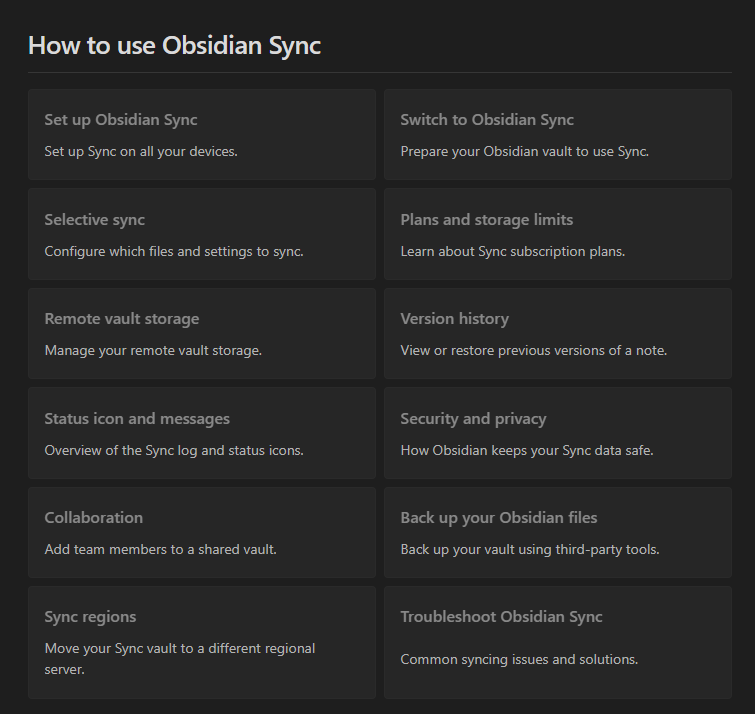The height and width of the screenshot is (714, 755).
Task: Click 'How Obsidian keeps your Sync data safe'
Action: [x=527, y=451]
